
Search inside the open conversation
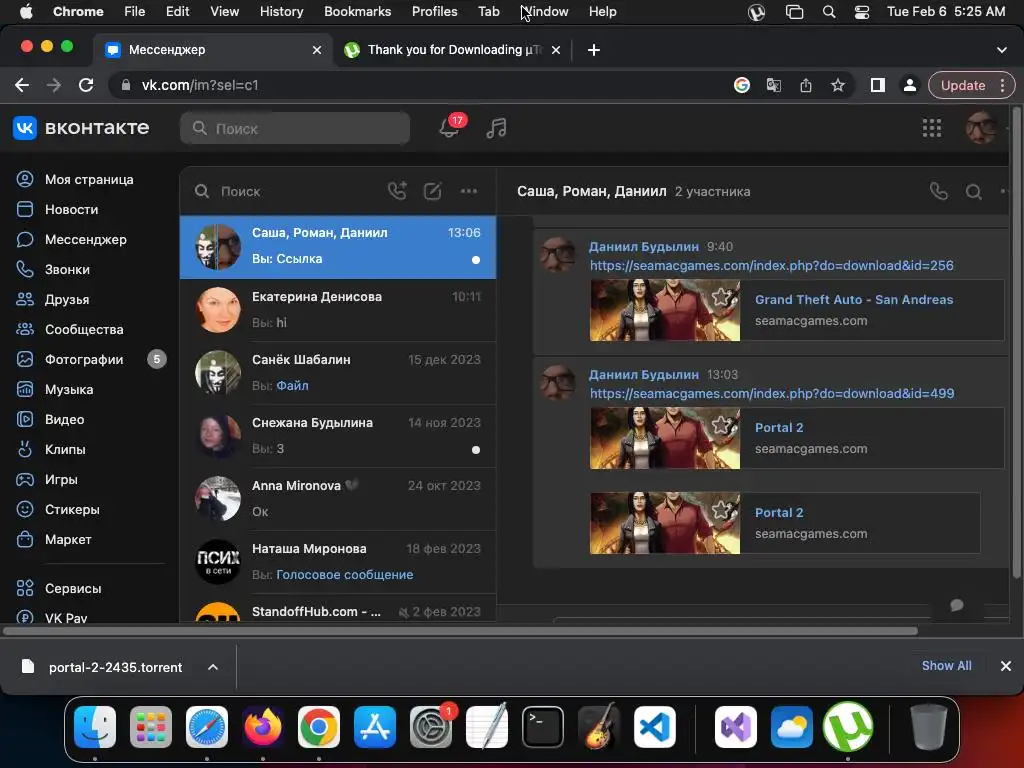click(x=974, y=191)
